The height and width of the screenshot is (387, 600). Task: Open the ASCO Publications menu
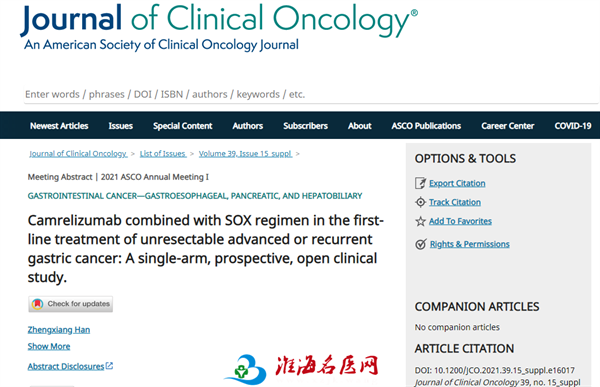pyautogui.click(x=426, y=126)
